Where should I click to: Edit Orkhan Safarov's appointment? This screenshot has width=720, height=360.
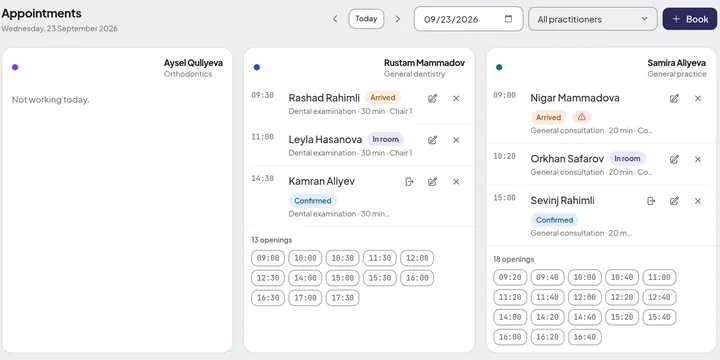(x=674, y=159)
